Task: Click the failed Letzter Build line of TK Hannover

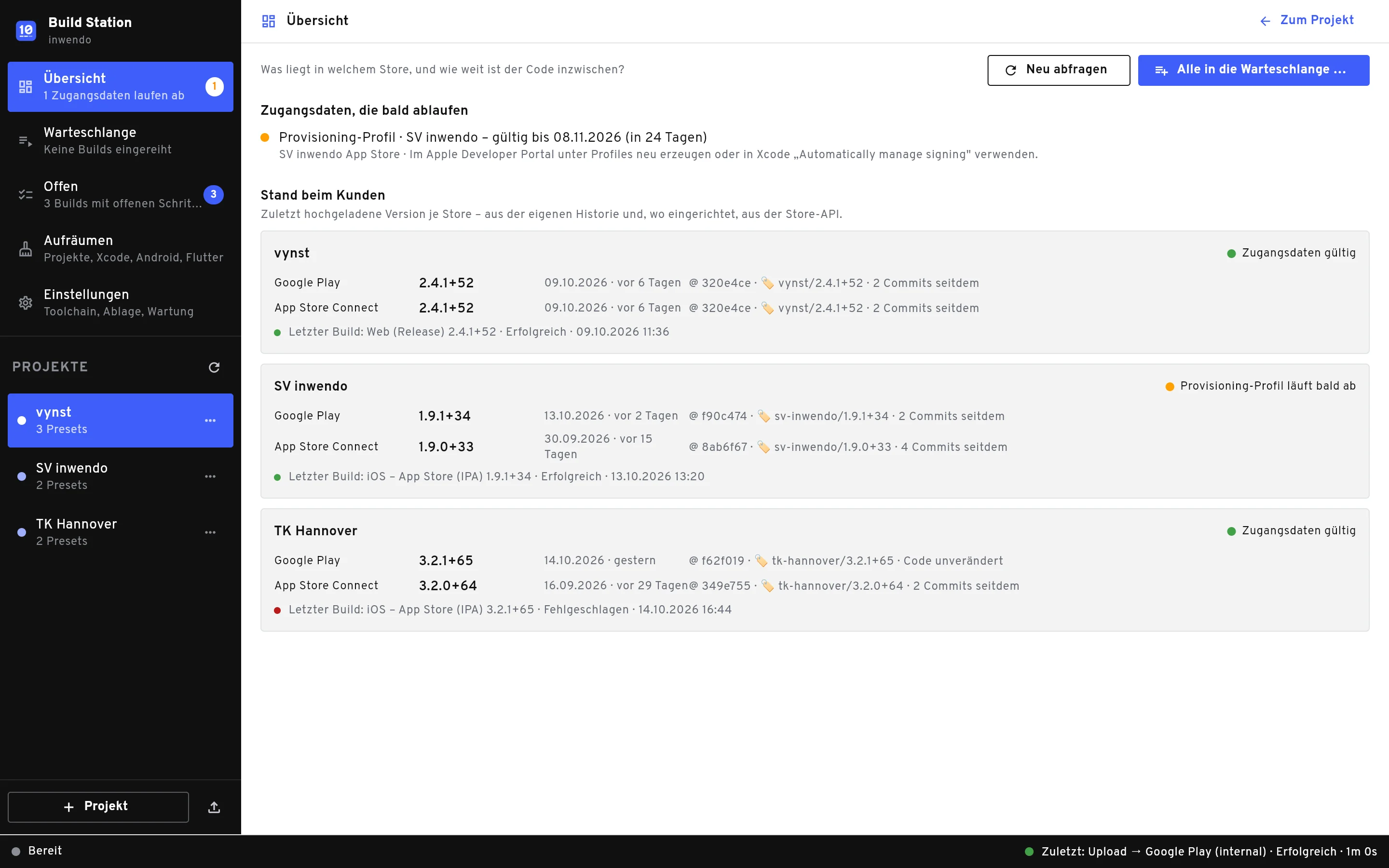Action: coord(503,610)
